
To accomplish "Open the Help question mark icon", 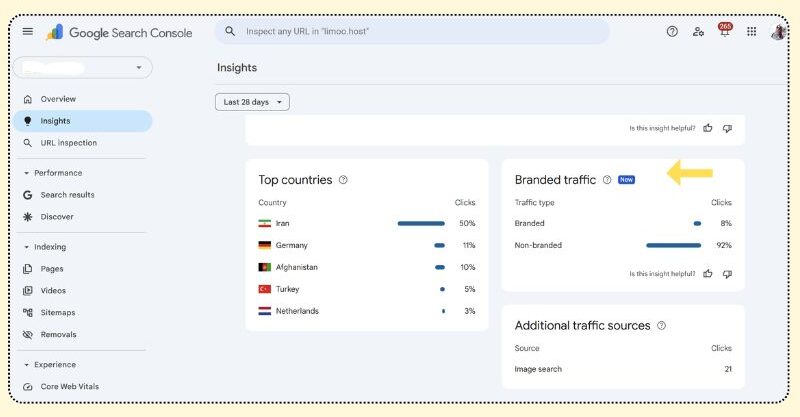I will pos(672,32).
